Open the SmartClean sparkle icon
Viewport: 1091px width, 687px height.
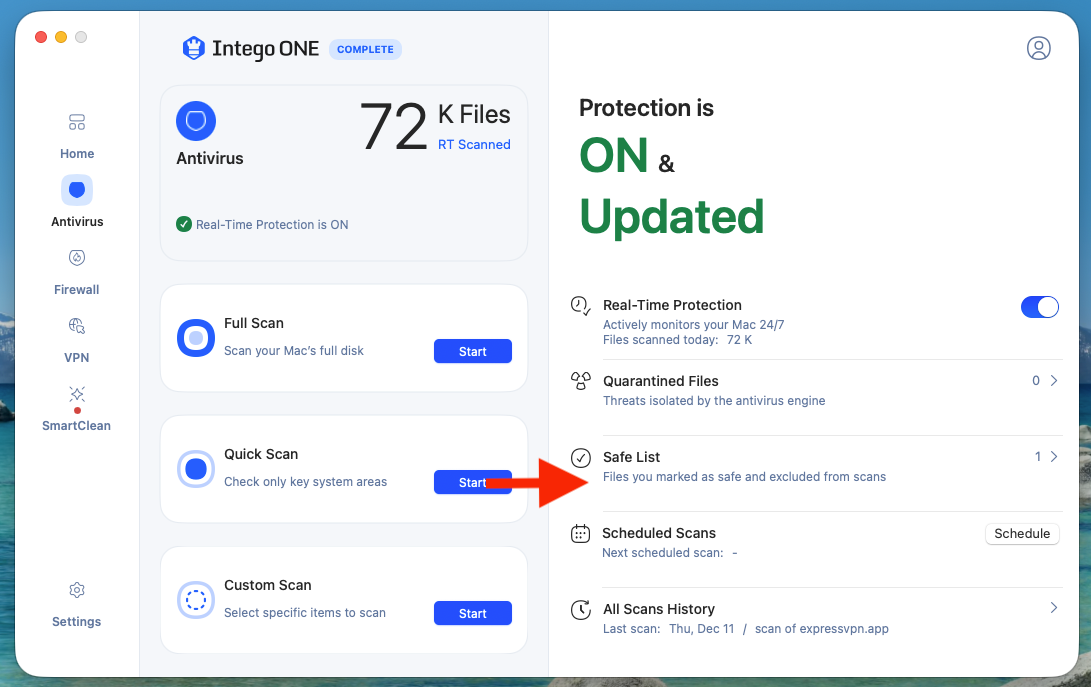77,395
